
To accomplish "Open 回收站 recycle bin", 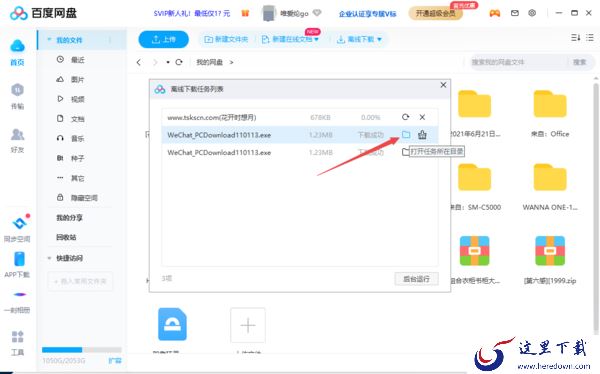I will click(66, 237).
